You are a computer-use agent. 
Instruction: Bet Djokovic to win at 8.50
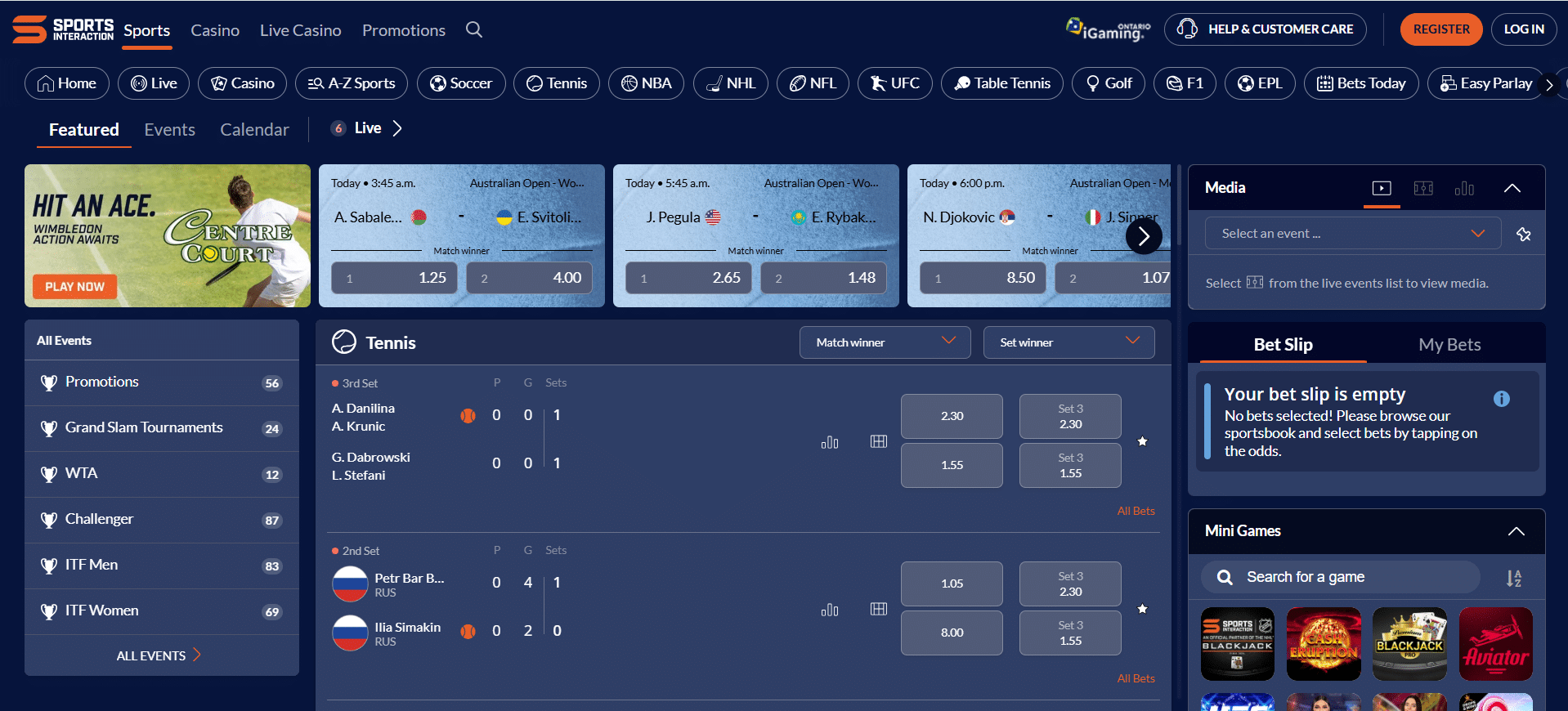[983, 278]
